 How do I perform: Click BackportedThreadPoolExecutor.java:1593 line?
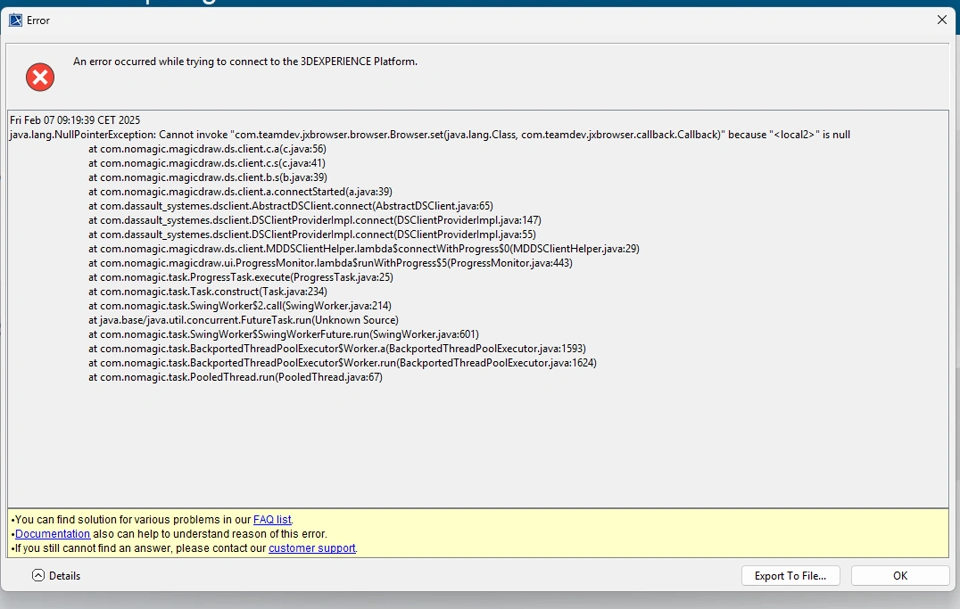coord(337,349)
